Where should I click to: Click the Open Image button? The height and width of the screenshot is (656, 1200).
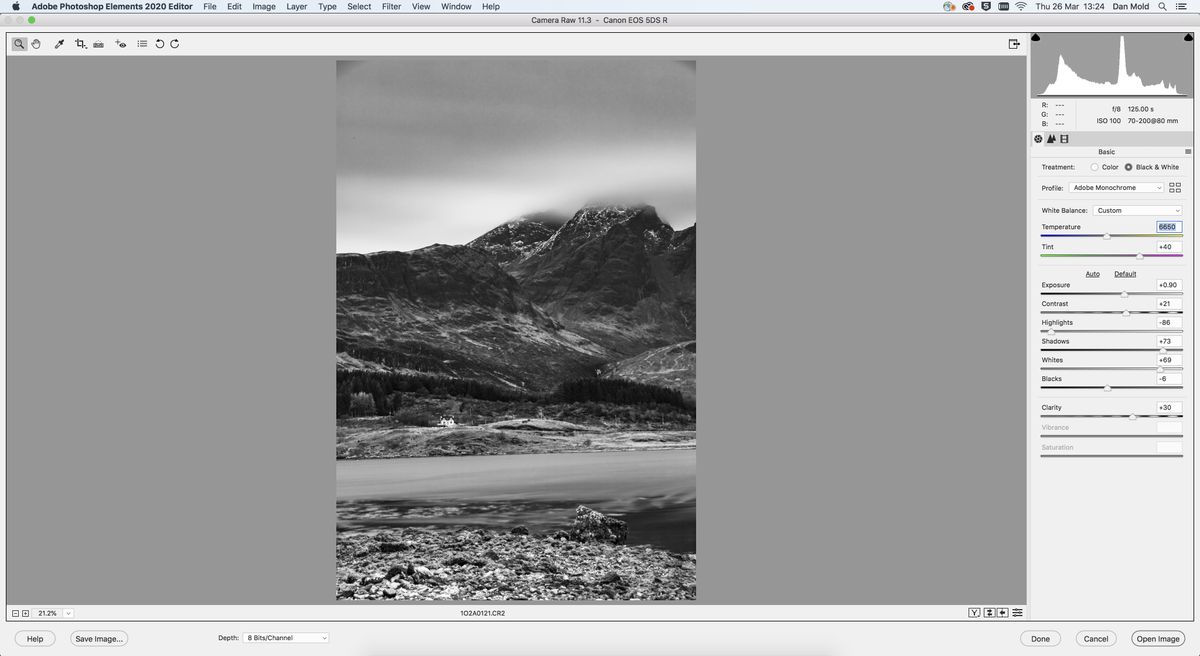1158,638
